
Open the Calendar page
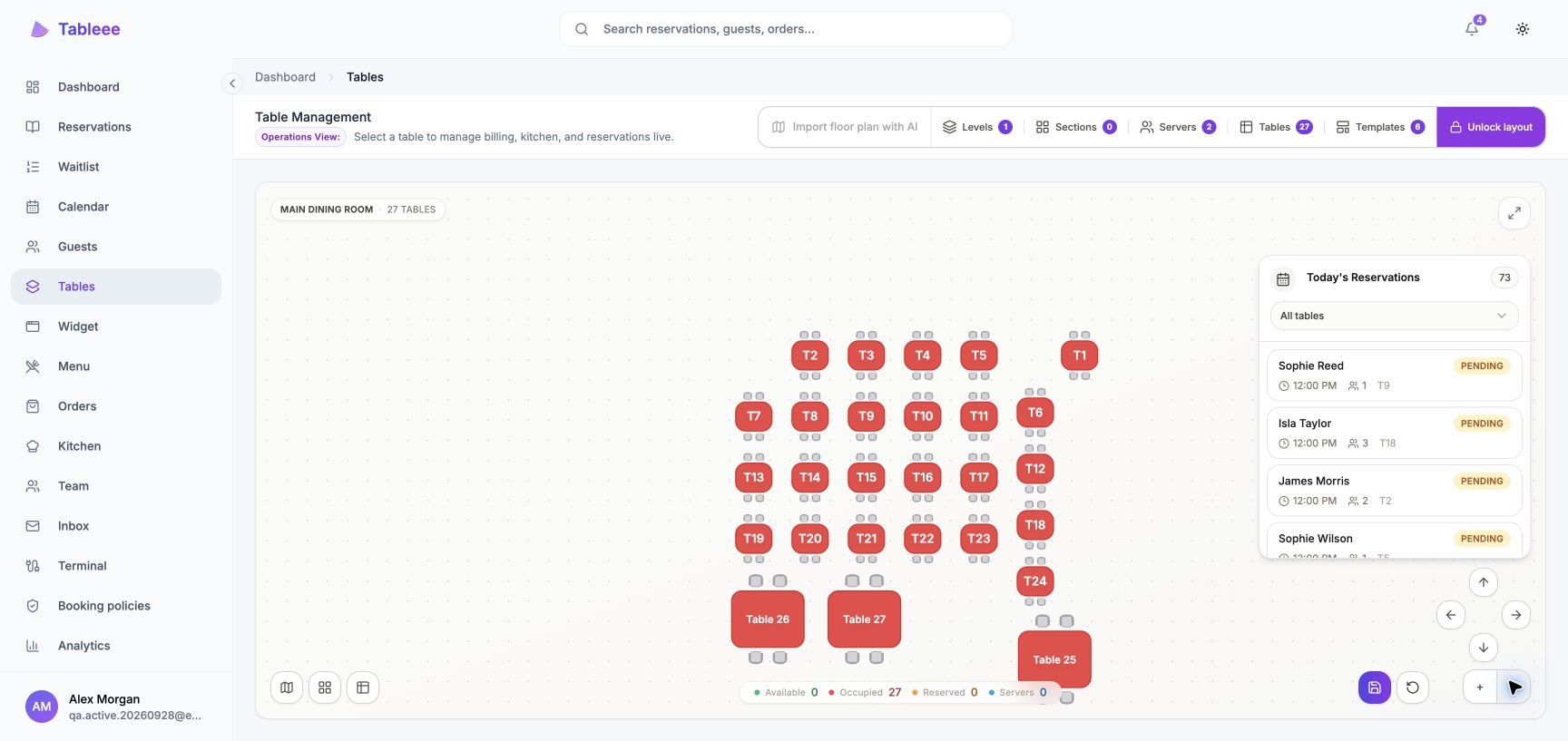point(116,207)
